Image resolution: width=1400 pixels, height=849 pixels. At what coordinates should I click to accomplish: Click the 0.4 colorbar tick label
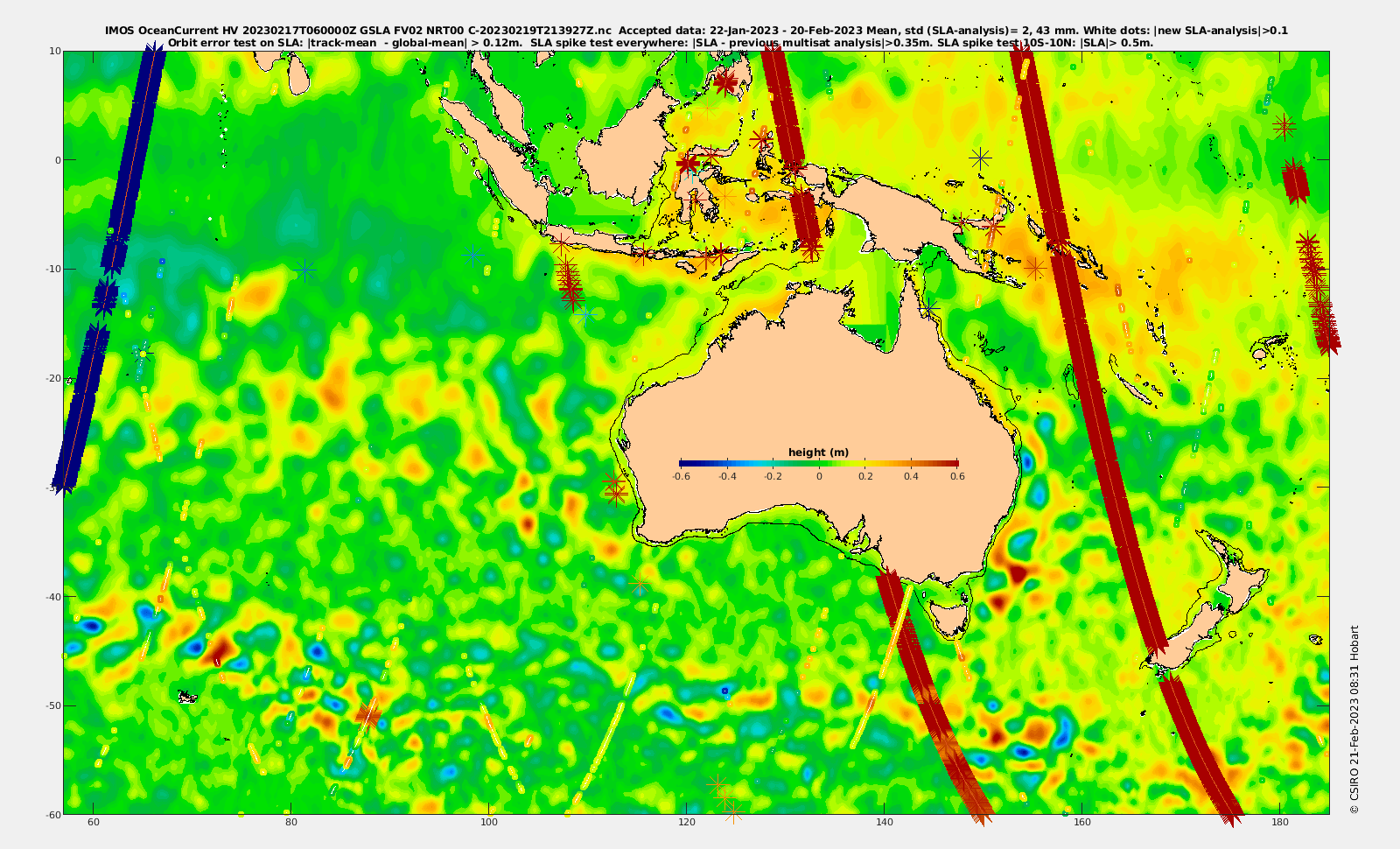tap(912, 476)
